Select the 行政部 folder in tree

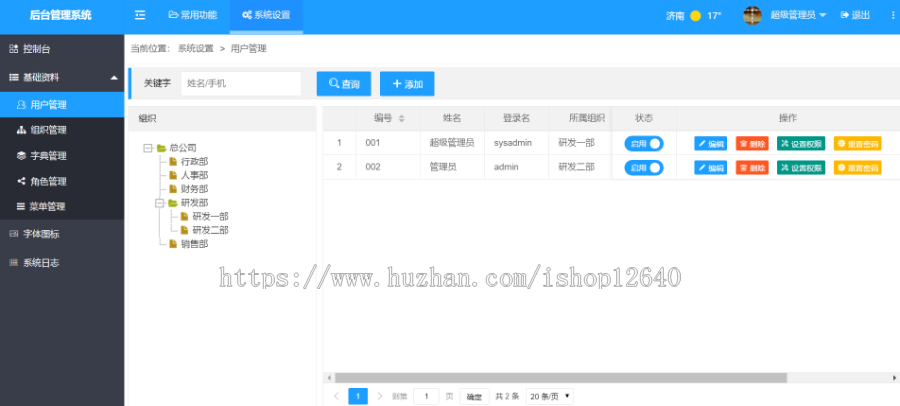coord(194,161)
